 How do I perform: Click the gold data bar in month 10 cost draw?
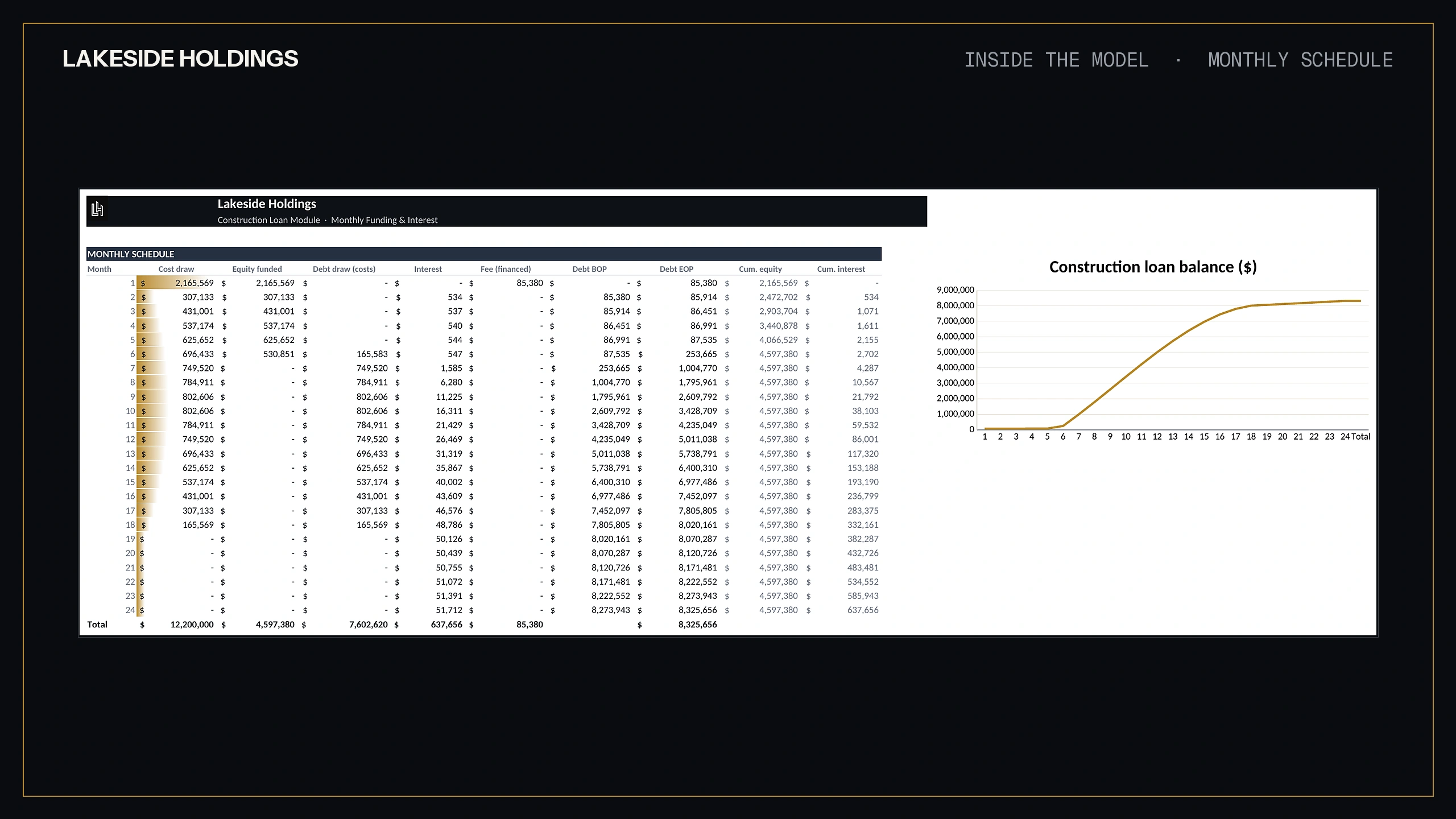151,411
